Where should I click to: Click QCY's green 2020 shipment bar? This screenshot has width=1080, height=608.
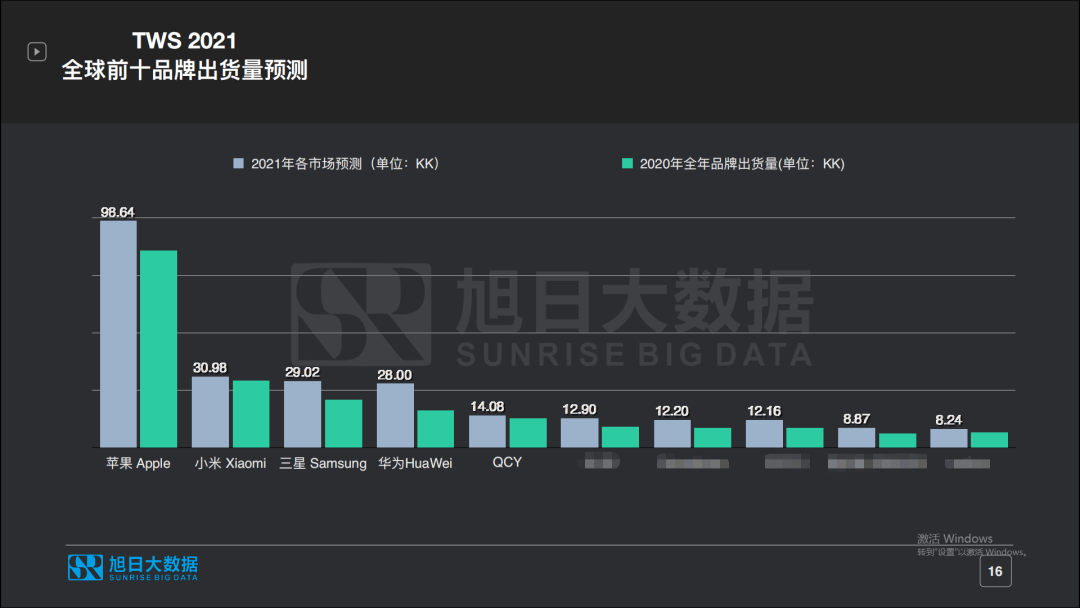528,432
